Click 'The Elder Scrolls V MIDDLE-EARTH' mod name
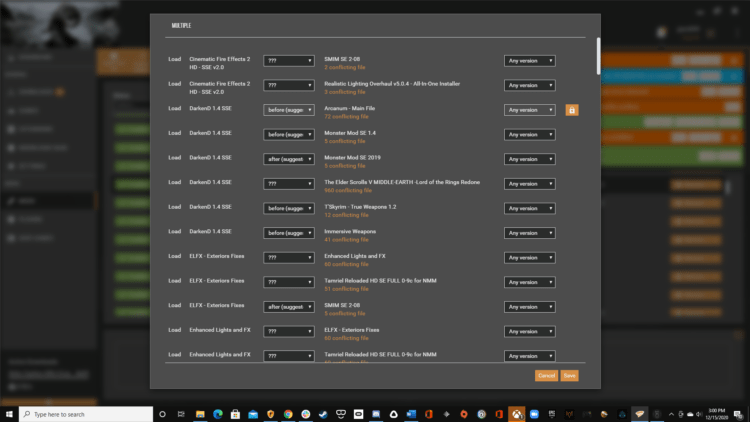750x422 pixels. tap(402, 182)
